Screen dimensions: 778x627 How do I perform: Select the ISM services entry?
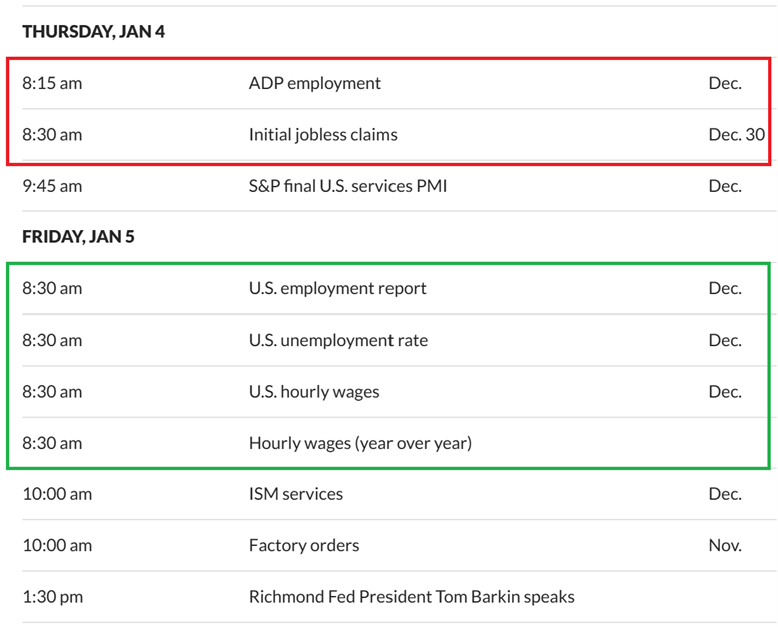tap(295, 494)
